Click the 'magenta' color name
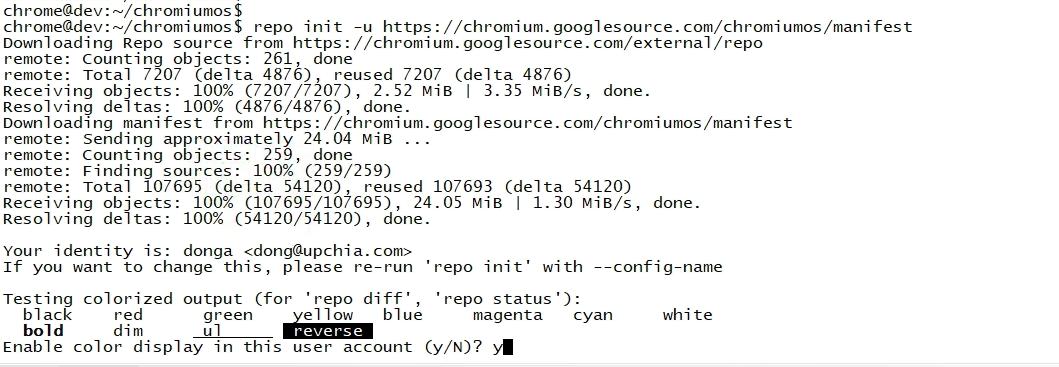The width and height of the screenshot is (1059, 367). coord(507,315)
